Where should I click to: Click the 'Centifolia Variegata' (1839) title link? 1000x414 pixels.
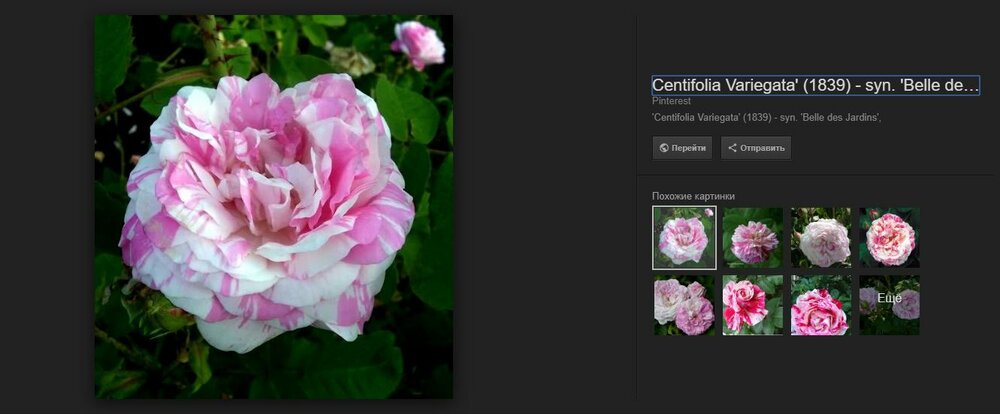tap(816, 85)
